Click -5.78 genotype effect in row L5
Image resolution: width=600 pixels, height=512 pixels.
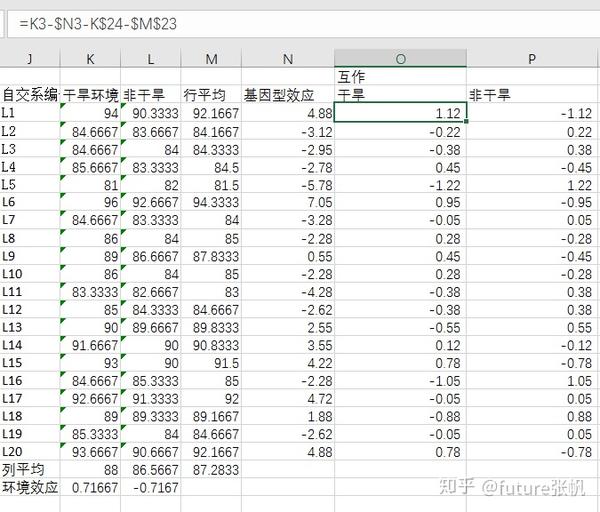[288, 185]
